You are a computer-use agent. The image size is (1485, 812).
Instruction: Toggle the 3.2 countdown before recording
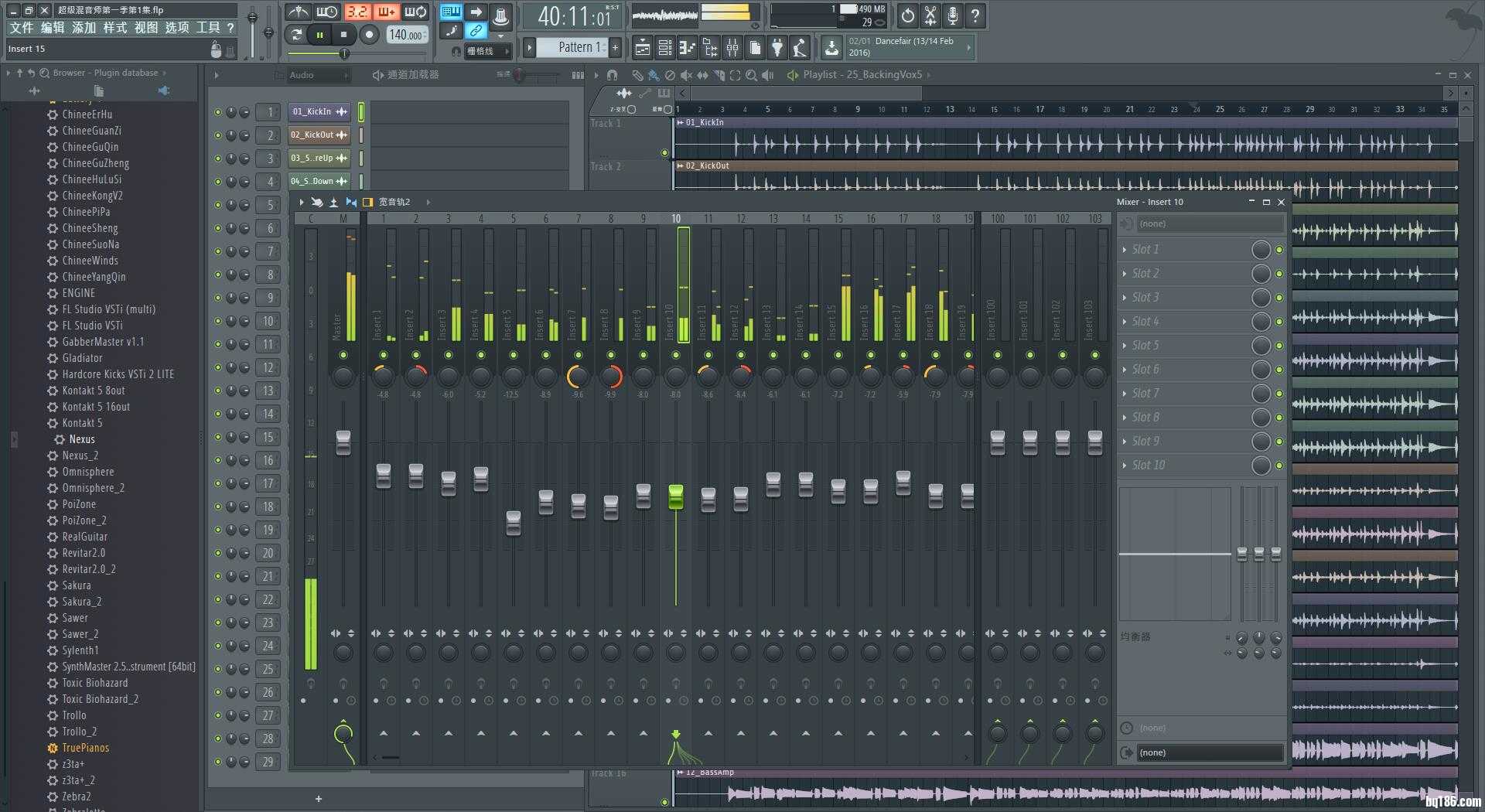pyautogui.click(x=357, y=12)
